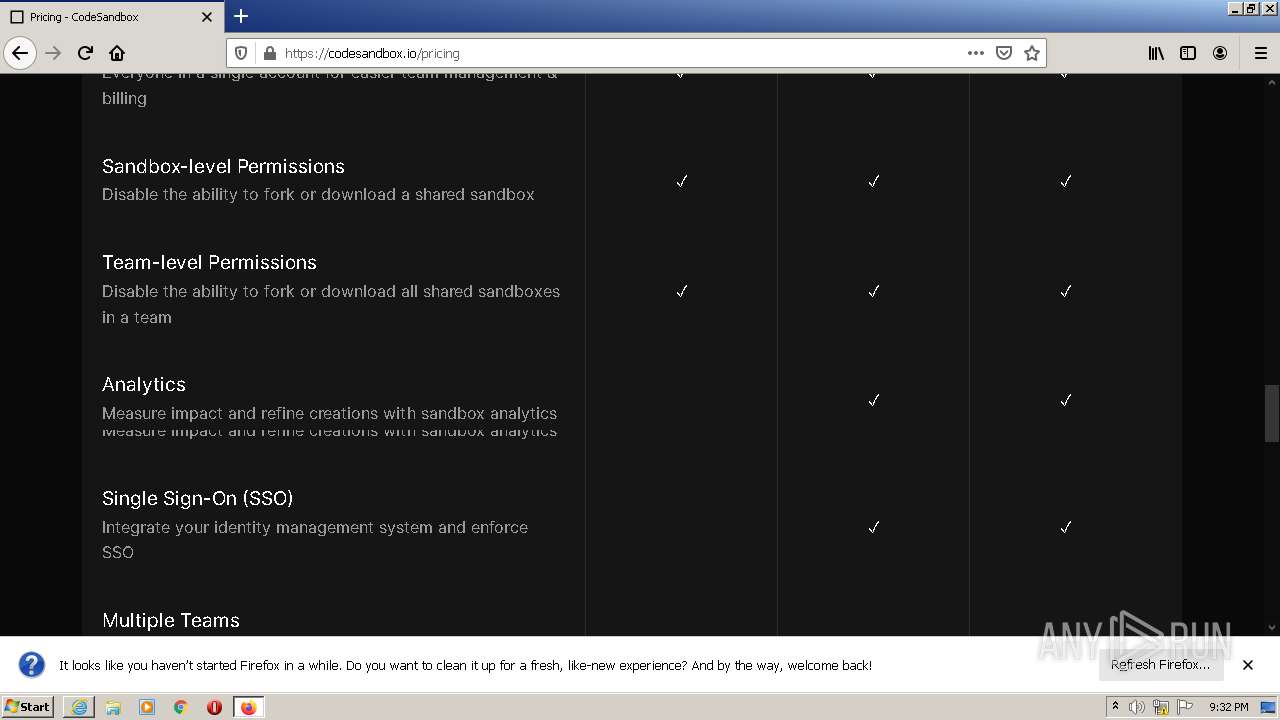Close the Pricing - CodeSandbox tab

coord(207,17)
